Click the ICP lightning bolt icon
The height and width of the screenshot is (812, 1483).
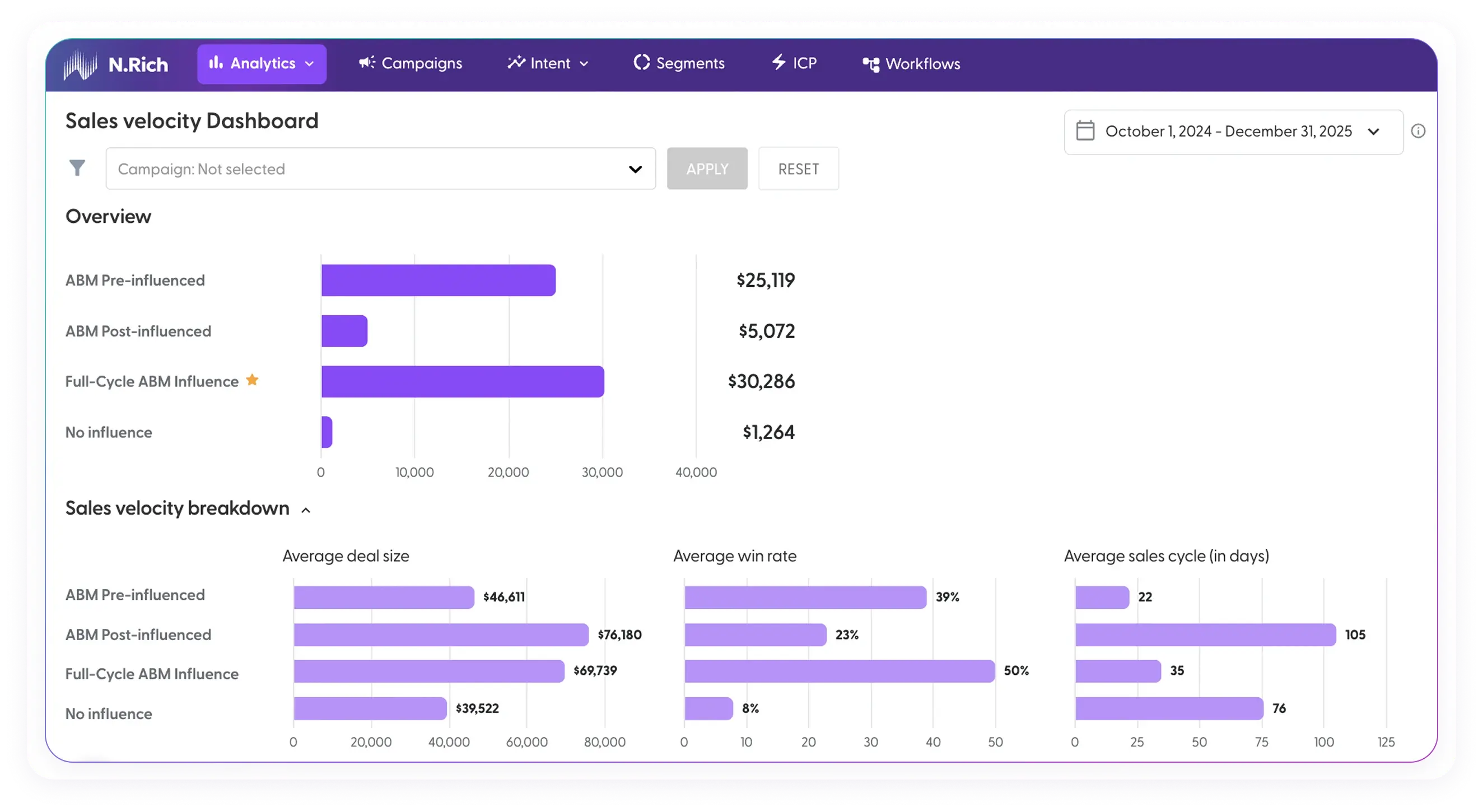point(778,62)
